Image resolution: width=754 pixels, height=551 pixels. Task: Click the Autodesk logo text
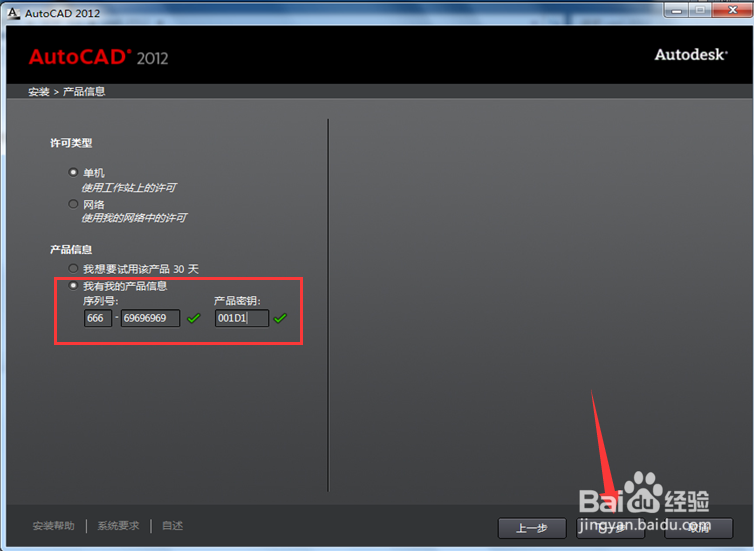(x=691, y=54)
